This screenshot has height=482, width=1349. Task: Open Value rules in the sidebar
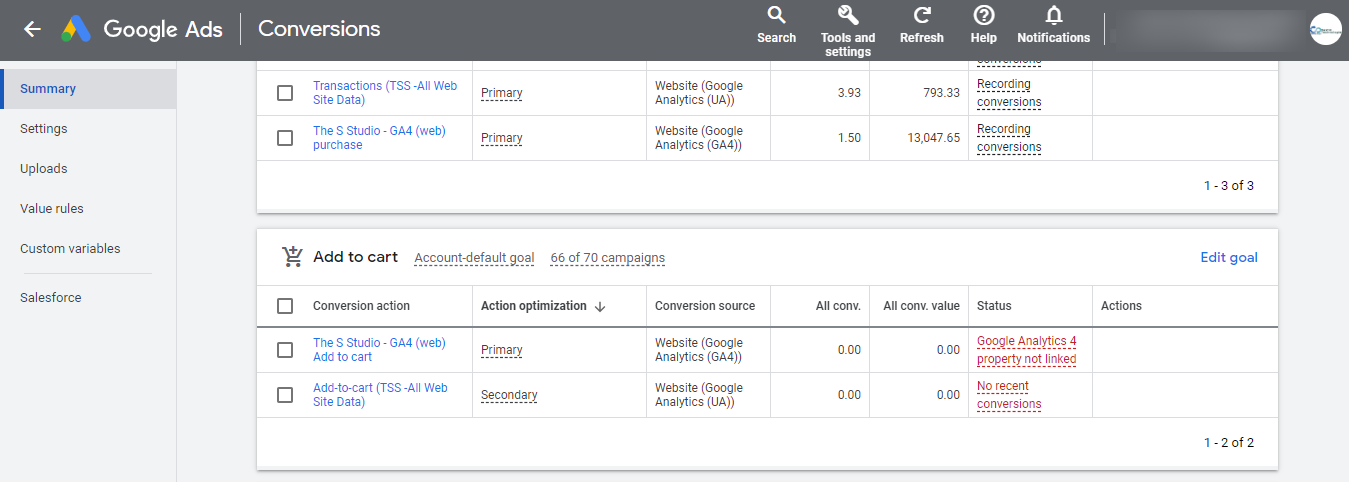click(52, 209)
